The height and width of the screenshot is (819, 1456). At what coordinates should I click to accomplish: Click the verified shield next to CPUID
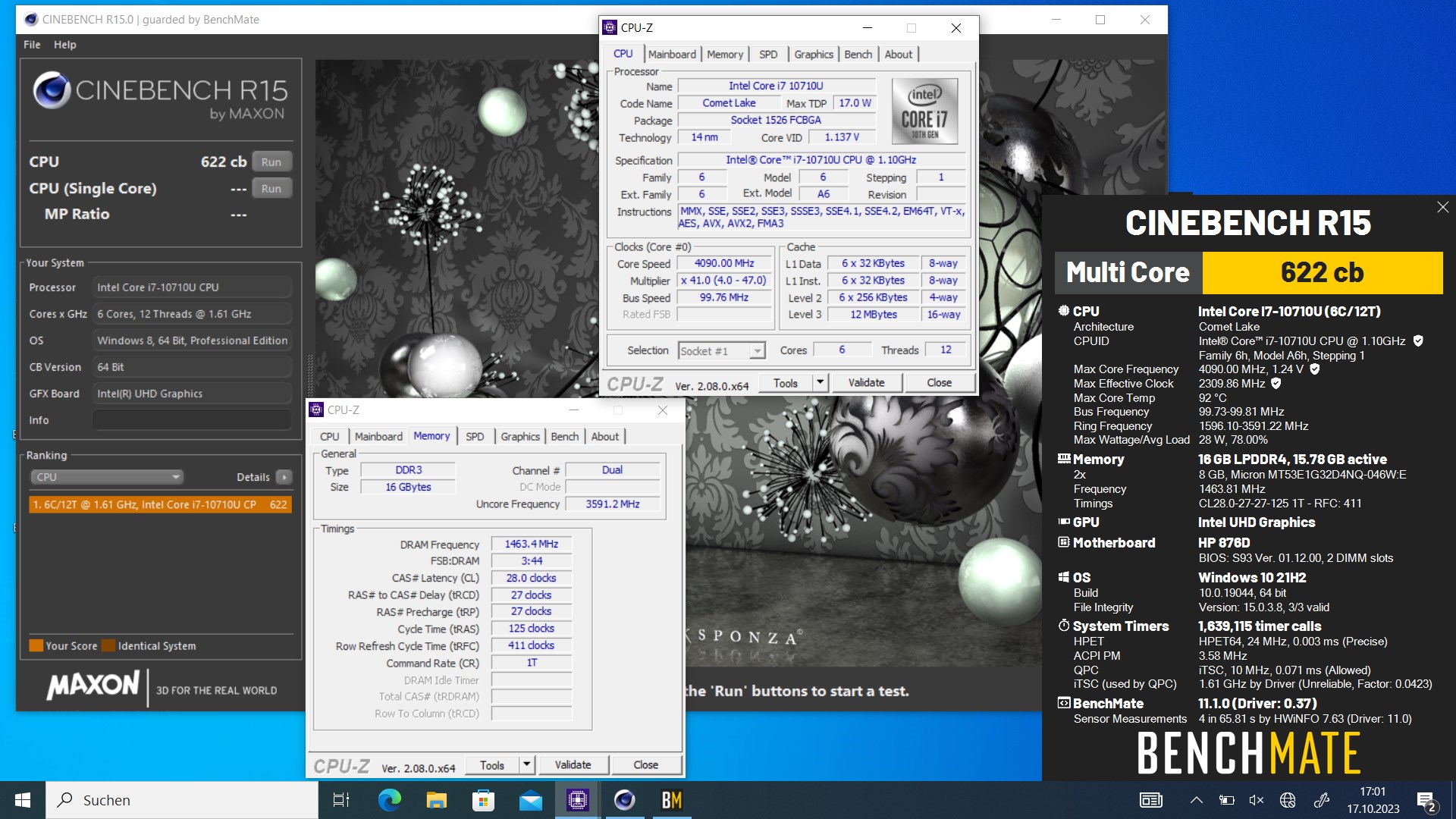(1418, 341)
